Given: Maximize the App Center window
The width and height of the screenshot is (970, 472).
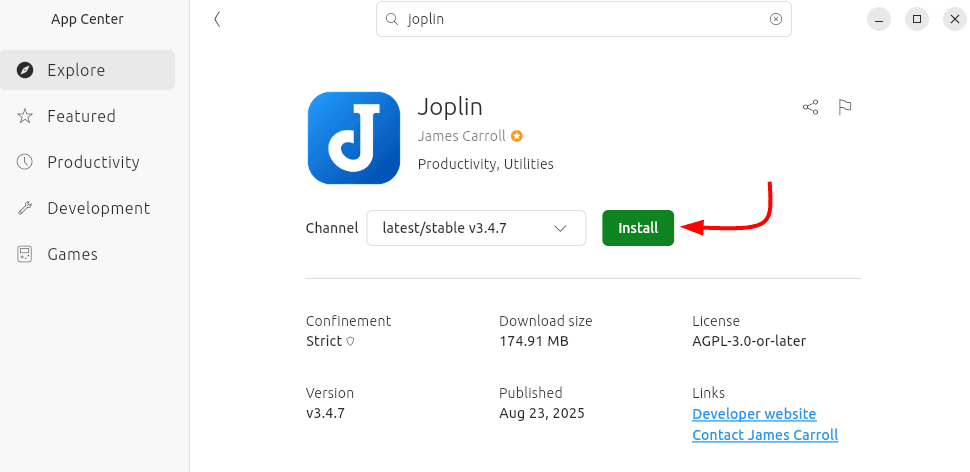Looking at the screenshot, I should (916, 19).
